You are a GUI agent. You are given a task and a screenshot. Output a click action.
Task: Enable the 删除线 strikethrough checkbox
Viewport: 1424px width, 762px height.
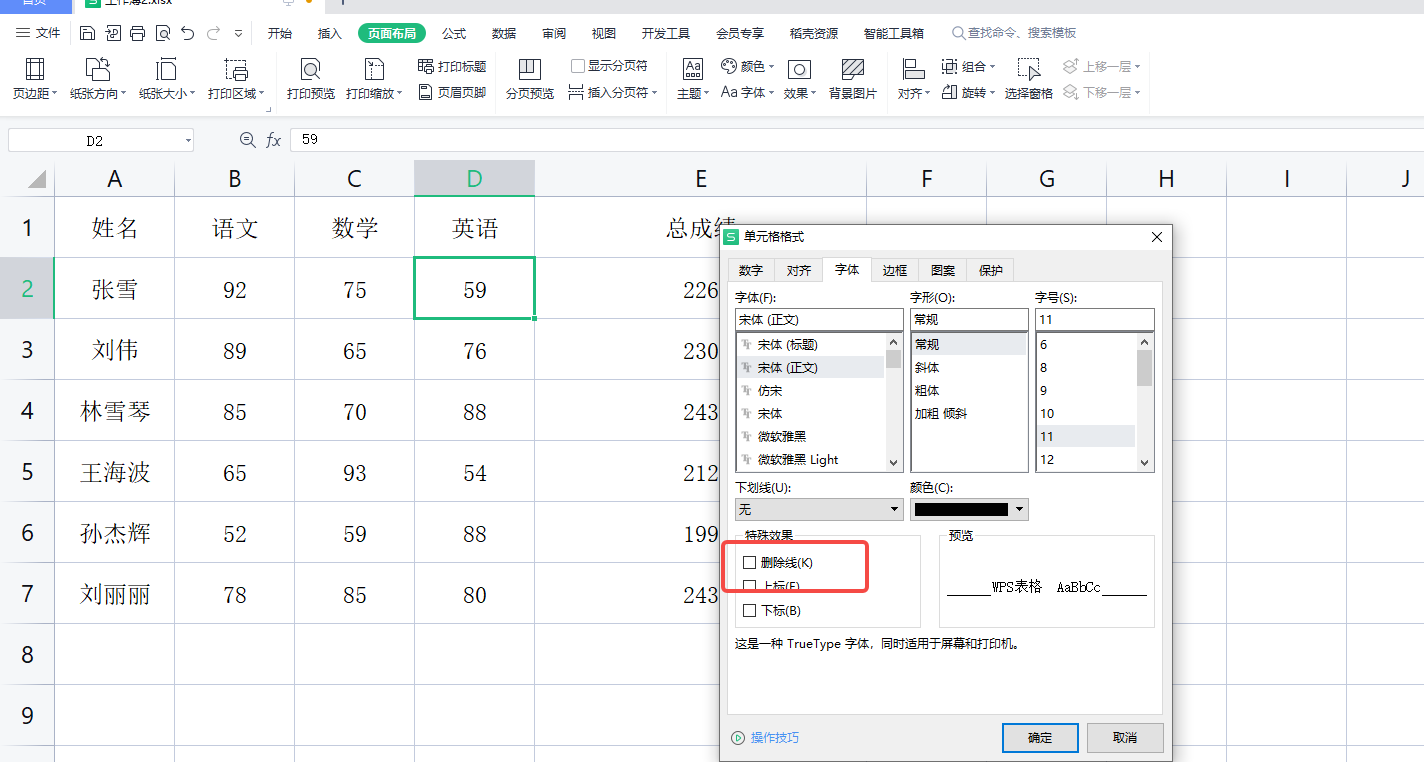coord(750,563)
